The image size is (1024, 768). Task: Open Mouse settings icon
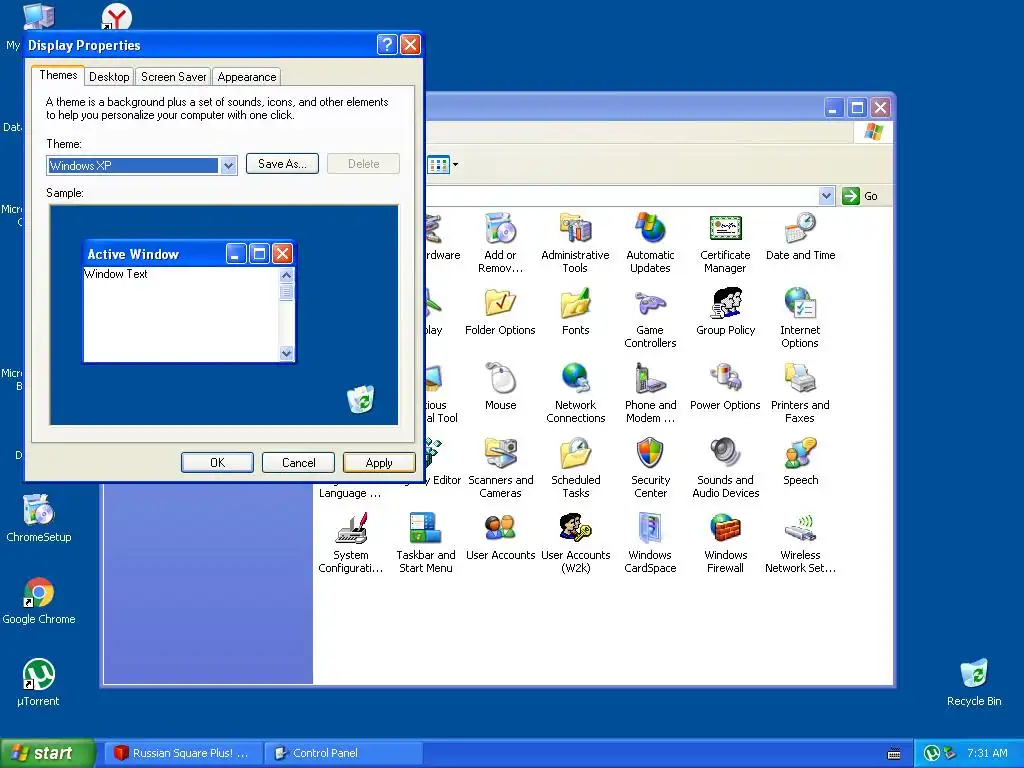tap(500, 379)
